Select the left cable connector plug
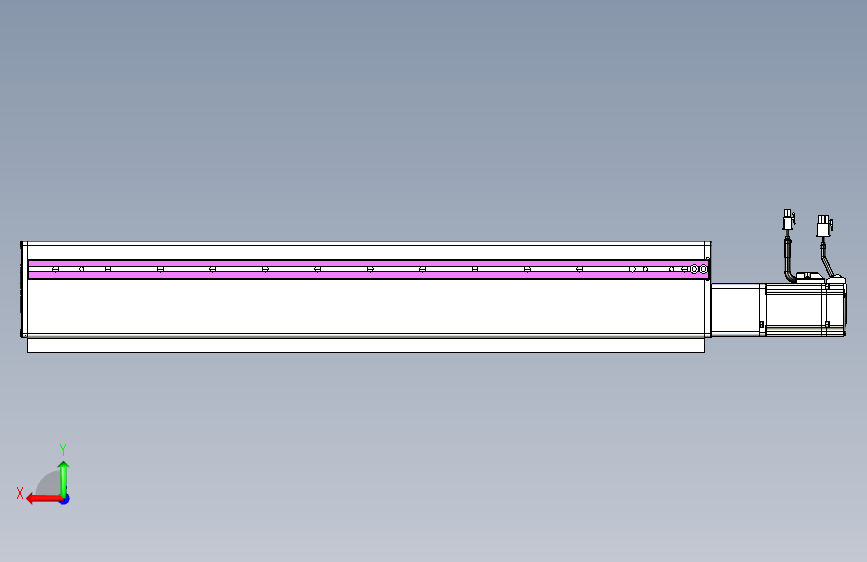Image resolution: width=867 pixels, height=562 pixels. click(x=788, y=220)
